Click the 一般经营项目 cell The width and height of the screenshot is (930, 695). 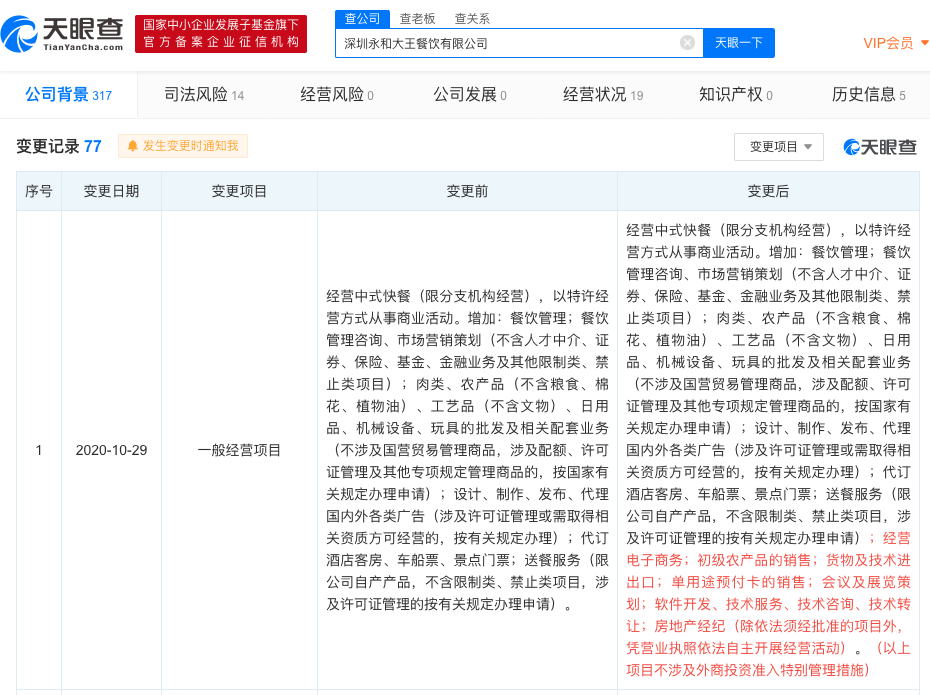tap(239, 450)
